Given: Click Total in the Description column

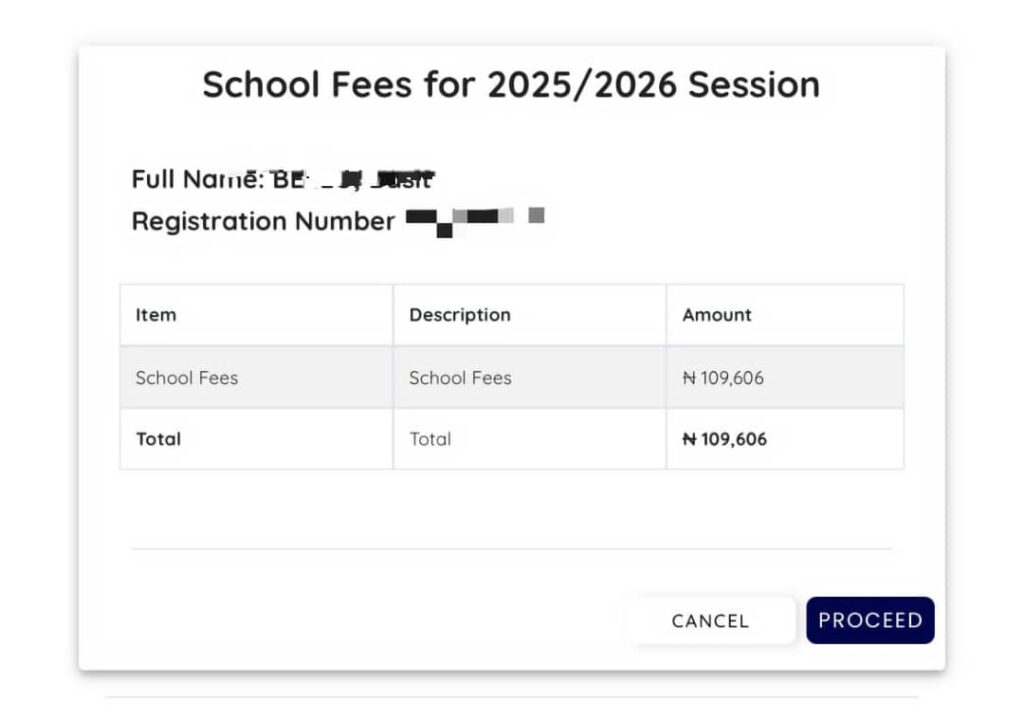Looking at the screenshot, I should [x=430, y=439].
